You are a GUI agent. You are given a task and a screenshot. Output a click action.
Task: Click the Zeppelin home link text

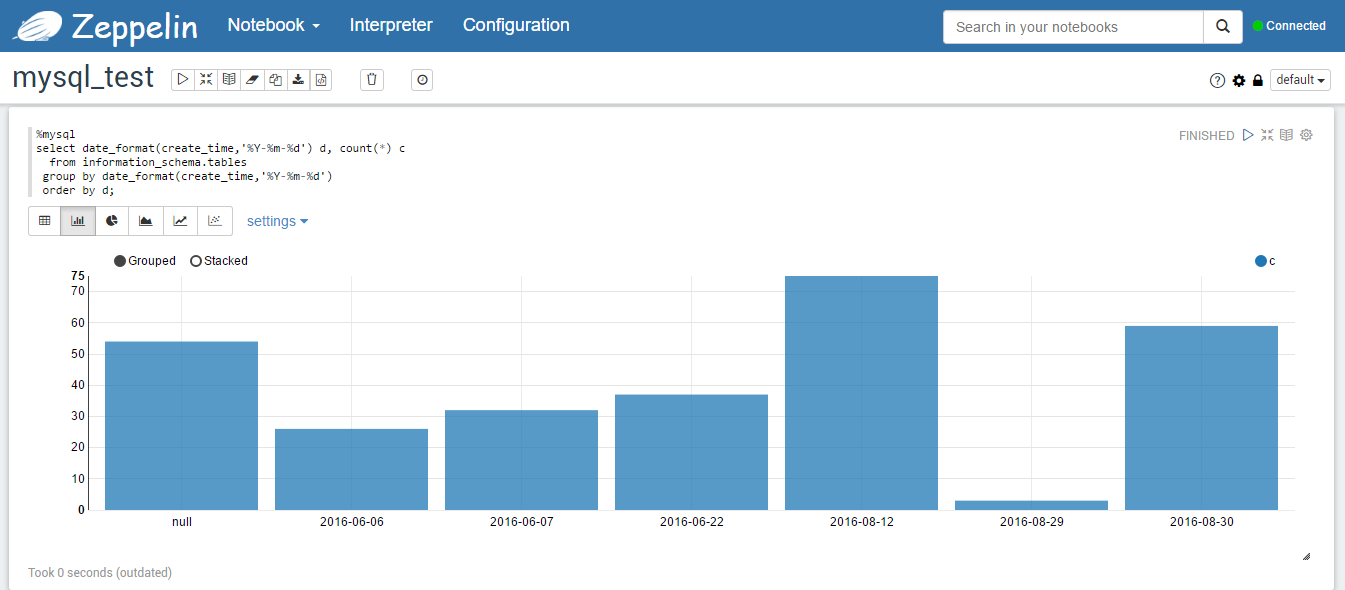134,27
